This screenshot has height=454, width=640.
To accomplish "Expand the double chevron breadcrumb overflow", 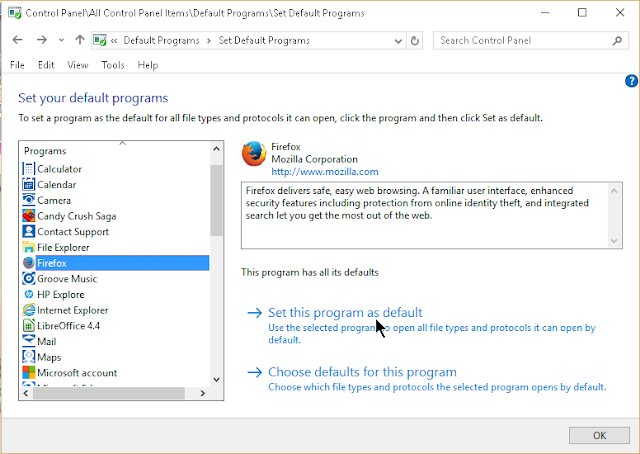I will click(114, 41).
